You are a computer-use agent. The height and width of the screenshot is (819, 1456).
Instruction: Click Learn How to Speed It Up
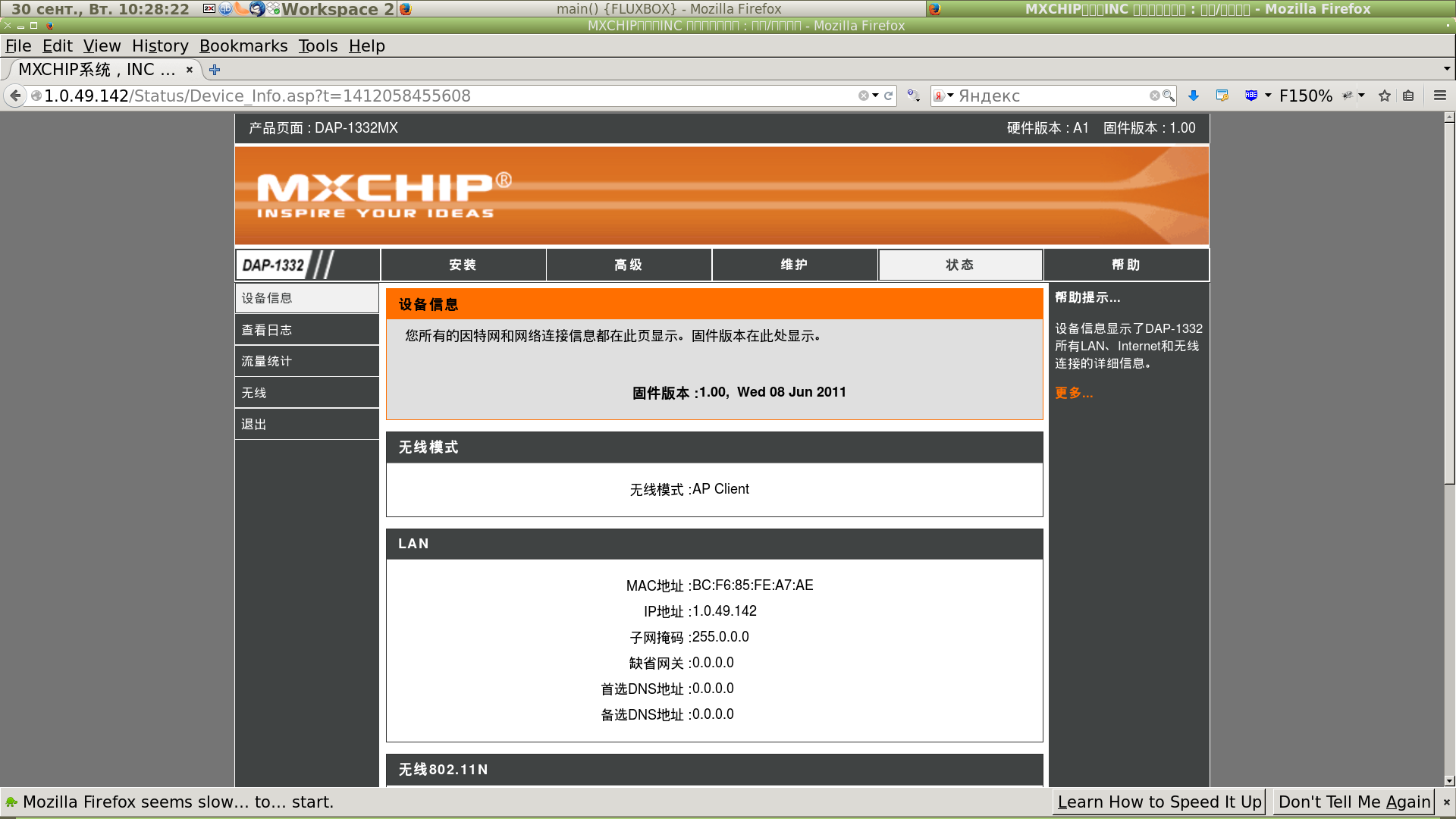[x=1159, y=802]
